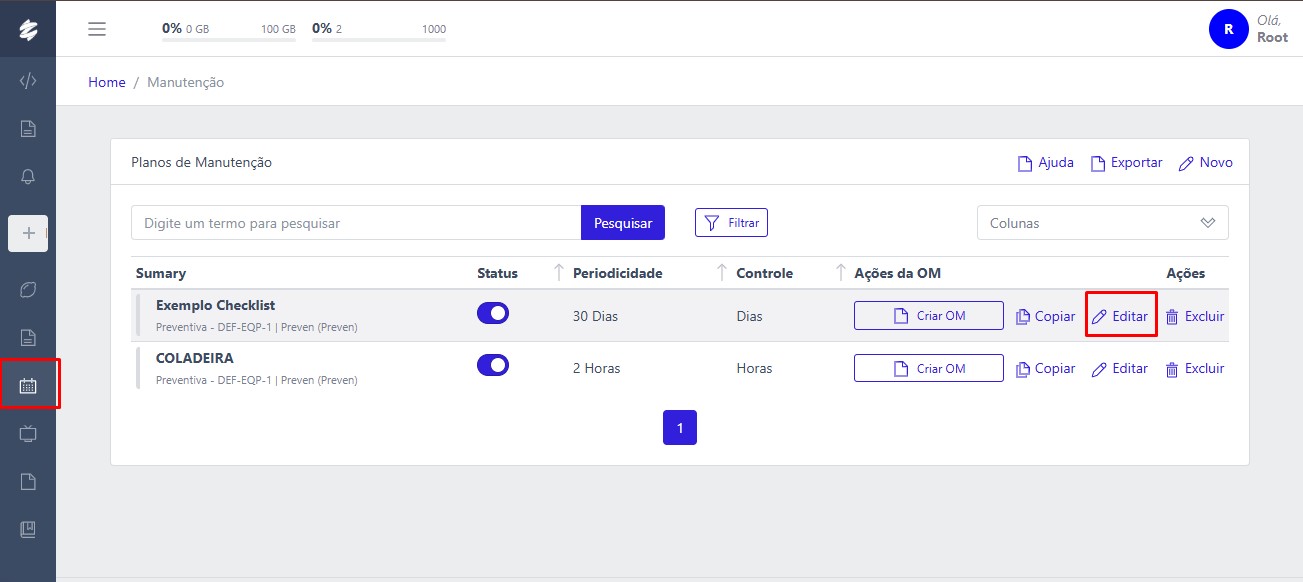1303x582 pixels.
Task: Create a new plan via Novo button
Action: click(x=1206, y=162)
